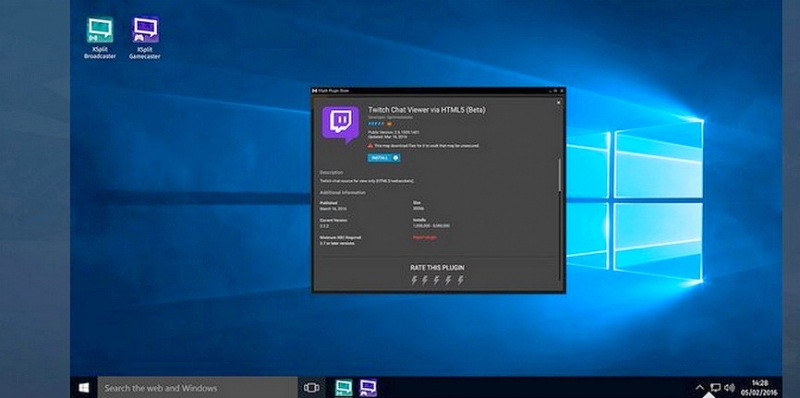Click the 'RATE THIS PLUGIN' heading
Viewport: 800px width, 398px height.
(437, 268)
